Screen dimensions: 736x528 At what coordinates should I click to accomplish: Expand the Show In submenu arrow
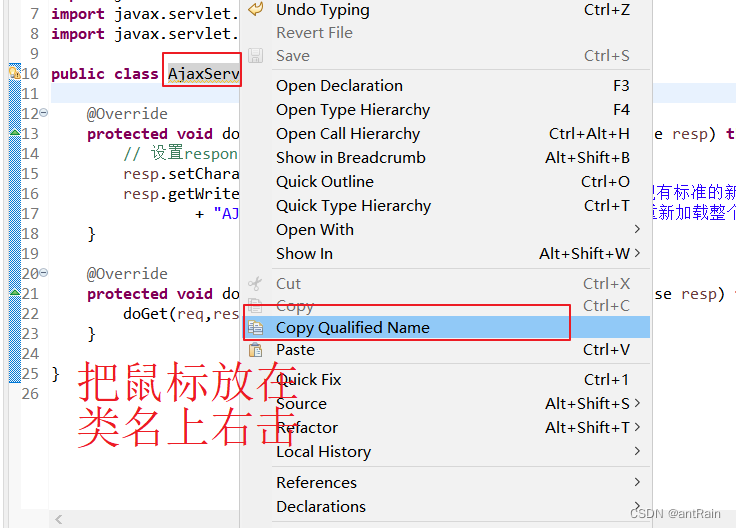[637, 253]
